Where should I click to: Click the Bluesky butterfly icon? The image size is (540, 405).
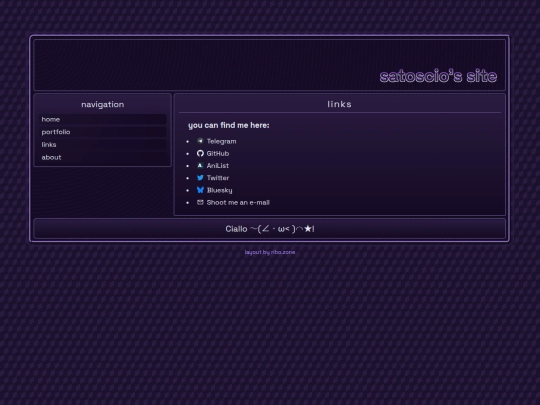[200, 190]
